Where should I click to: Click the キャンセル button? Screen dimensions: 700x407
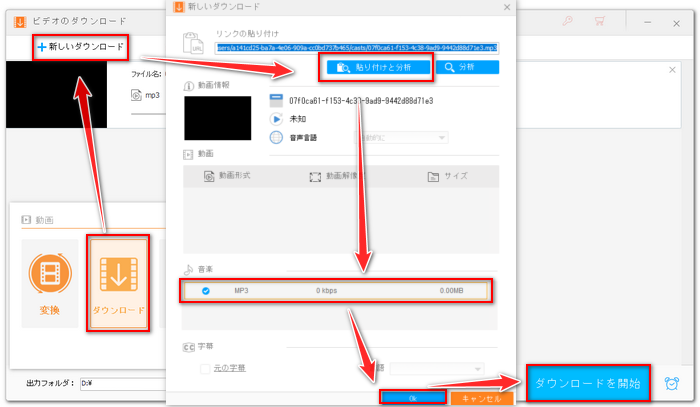coord(481,398)
